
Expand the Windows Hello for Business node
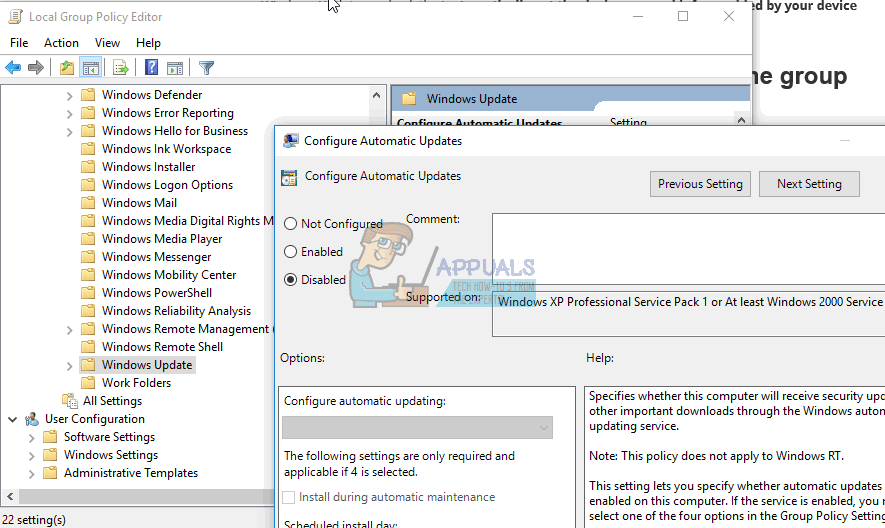click(69, 132)
